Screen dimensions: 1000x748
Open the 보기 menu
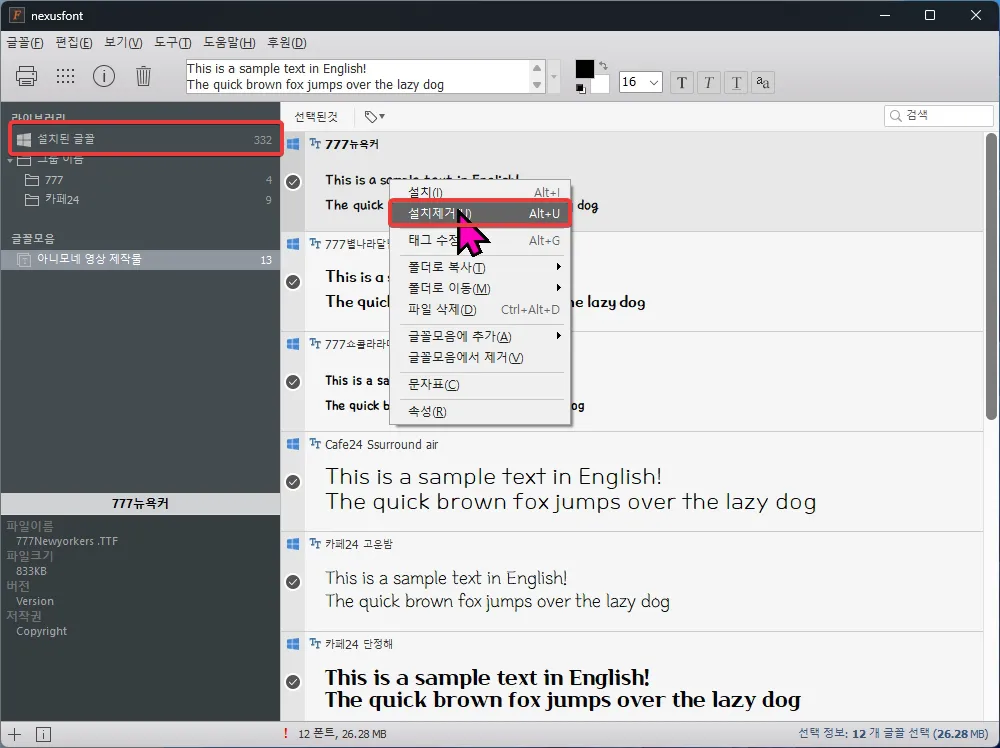pos(123,43)
